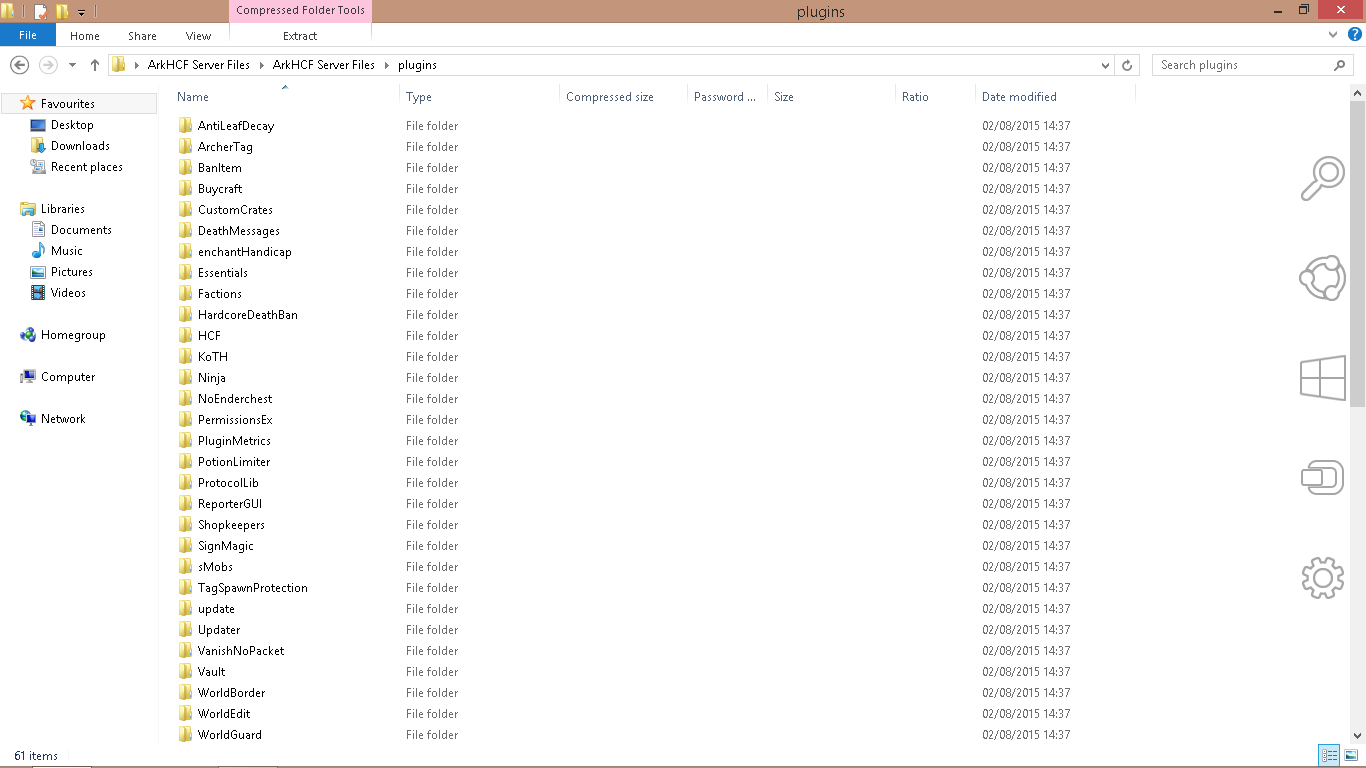Click the Buycraft folder icon
1366x768 pixels.
coord(185,189)
